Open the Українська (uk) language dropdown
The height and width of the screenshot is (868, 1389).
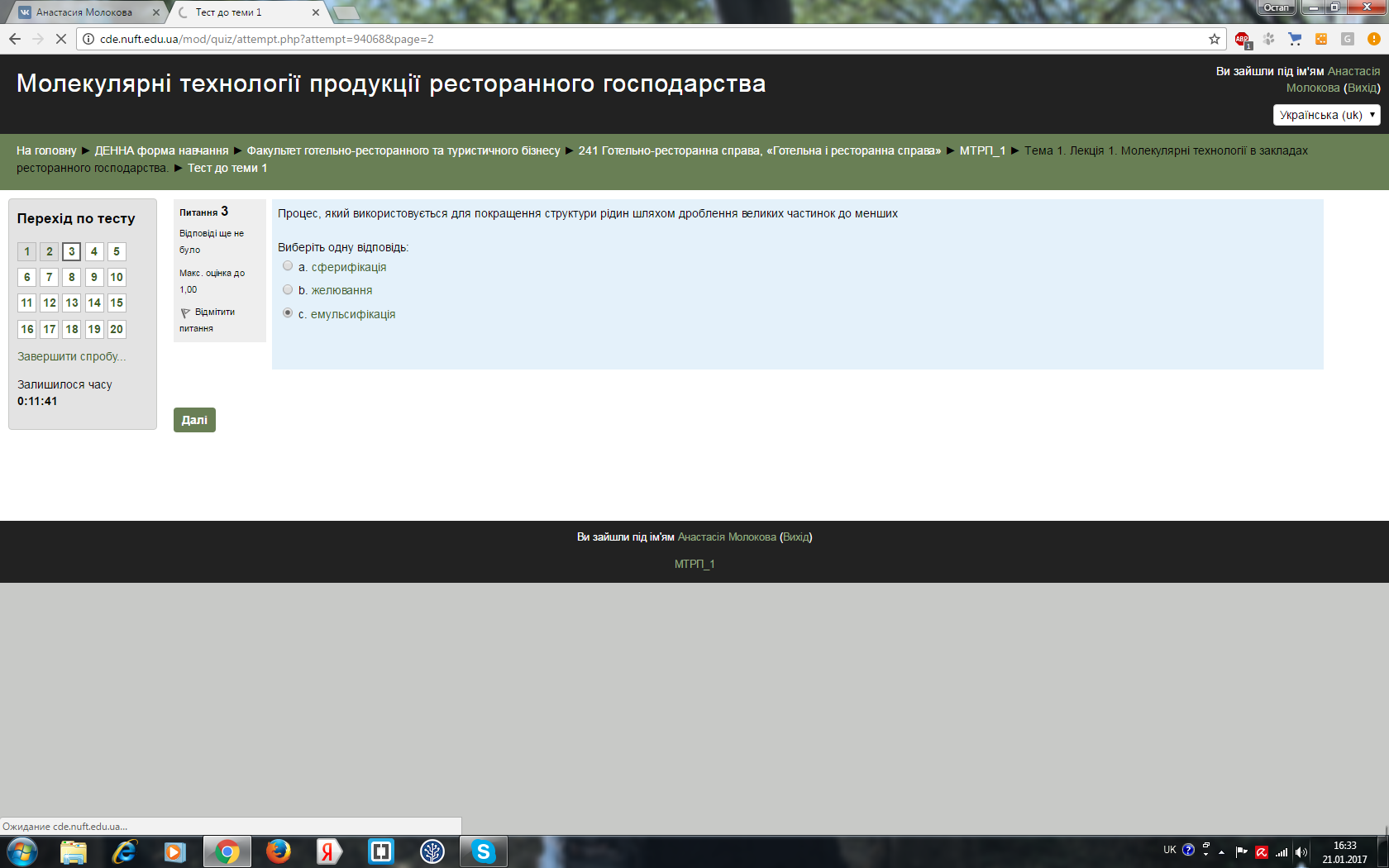pos(1326,115)
